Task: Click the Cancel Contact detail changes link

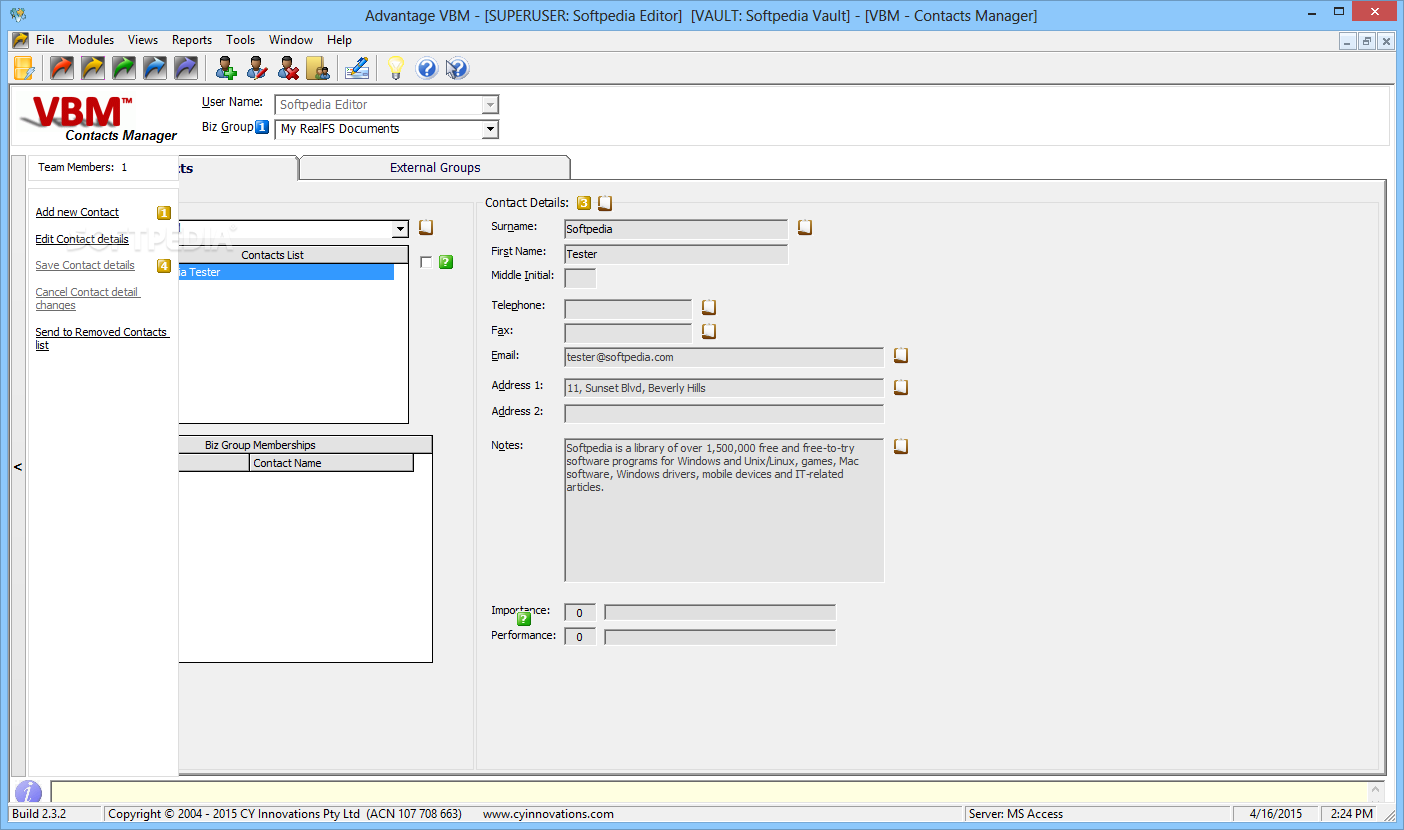Action: [x=88, y=299]
